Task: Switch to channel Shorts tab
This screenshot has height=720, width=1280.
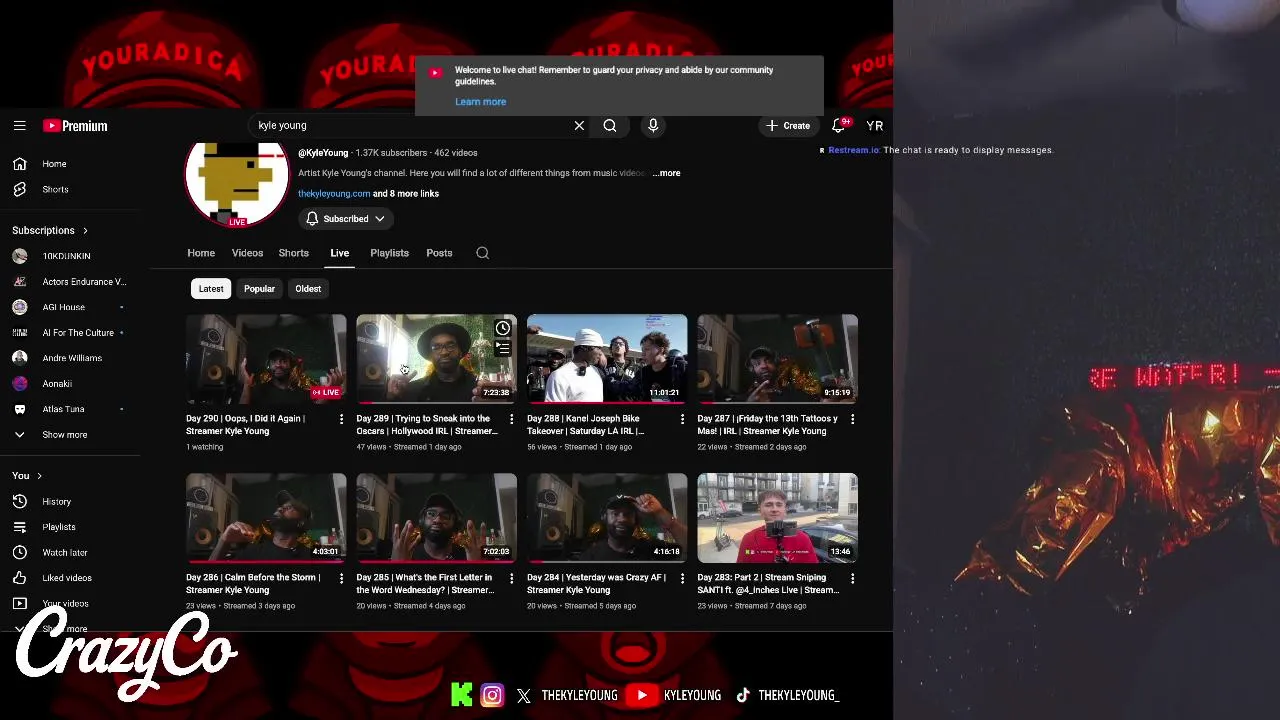Action: pos(294,253)
